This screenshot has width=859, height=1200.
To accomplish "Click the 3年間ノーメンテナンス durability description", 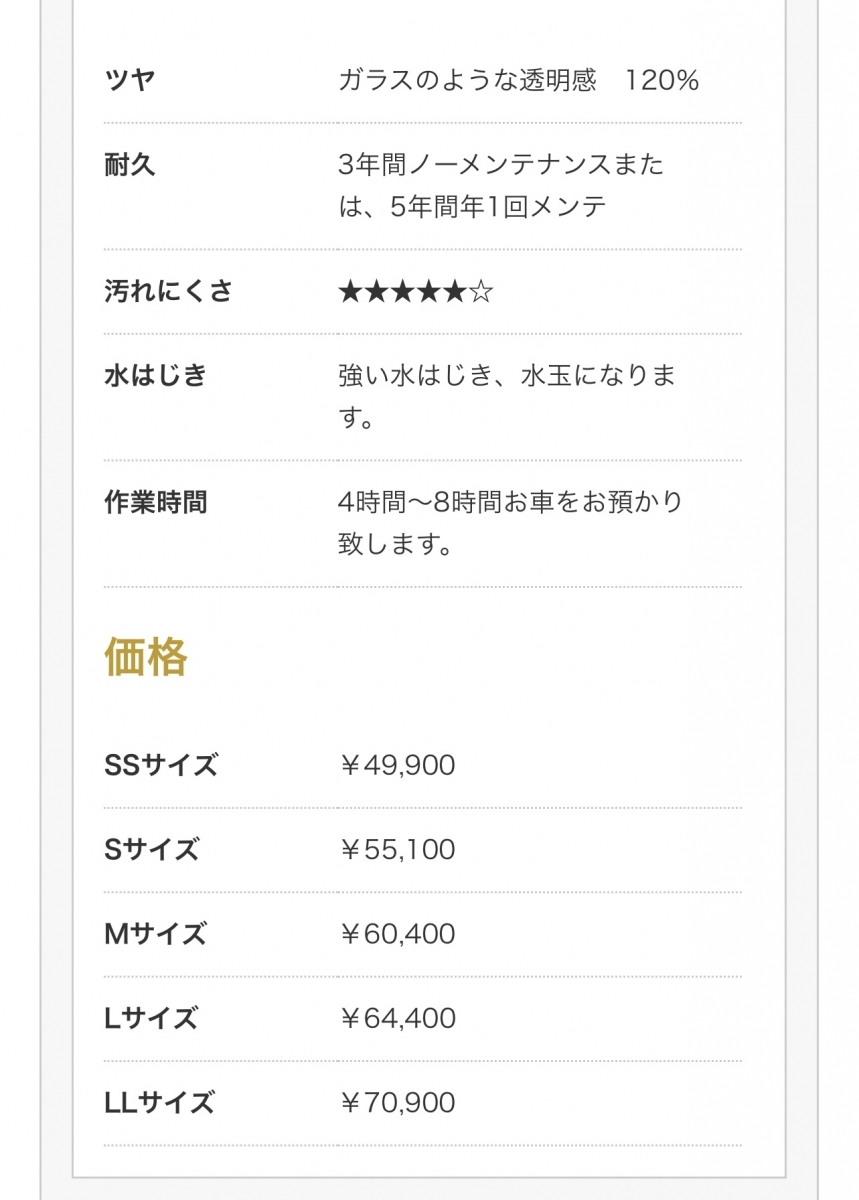I will click(x=500, y=186).
